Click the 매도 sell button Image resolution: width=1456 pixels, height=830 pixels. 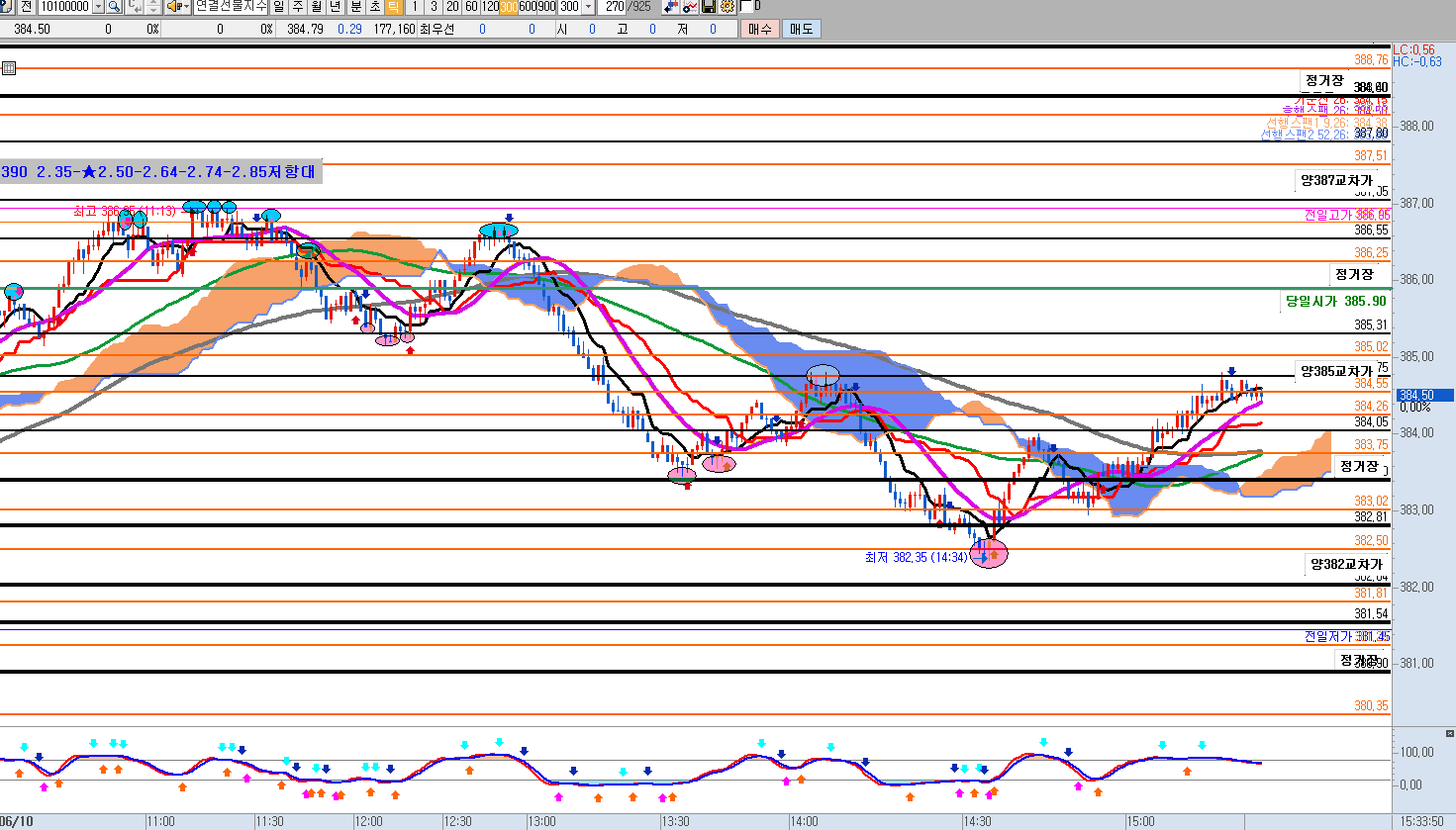click(x=801, y=29)
